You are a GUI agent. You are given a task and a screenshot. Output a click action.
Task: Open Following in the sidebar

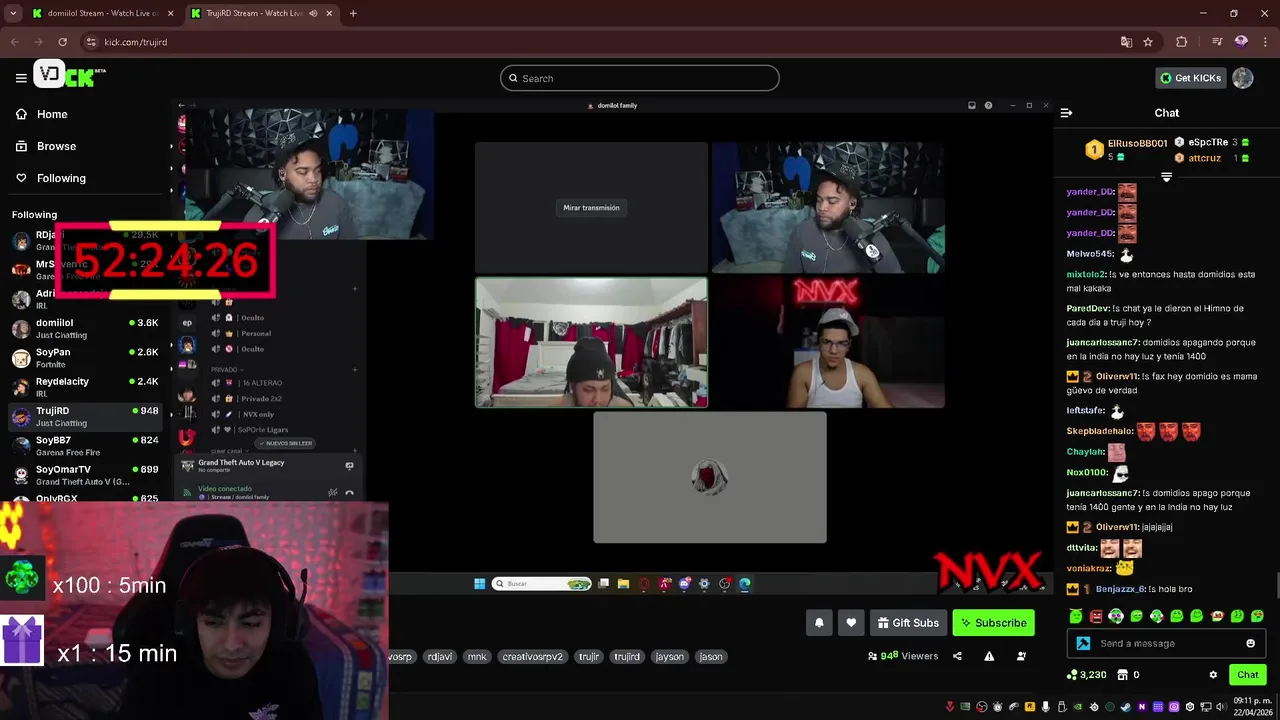click(61, 178)
